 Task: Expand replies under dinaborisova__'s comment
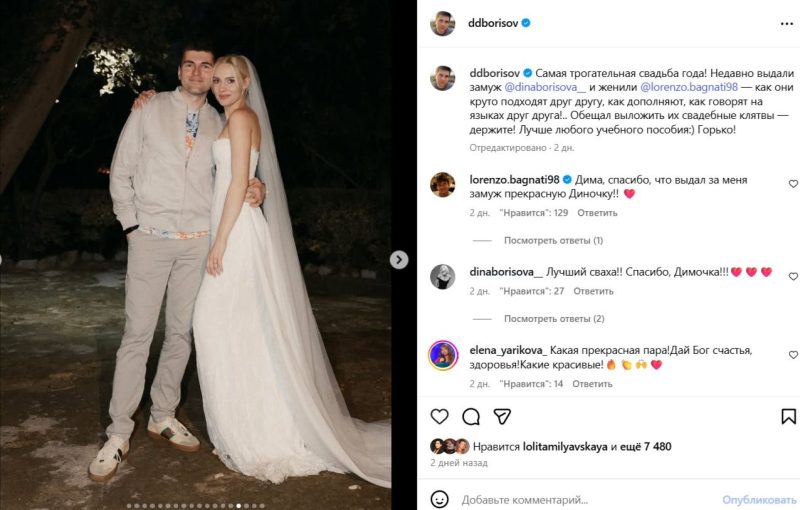coord(553,319)
